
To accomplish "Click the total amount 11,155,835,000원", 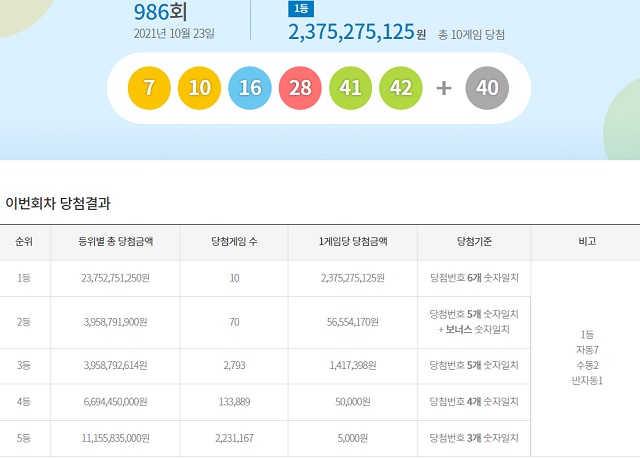I will tap(116, 438).
